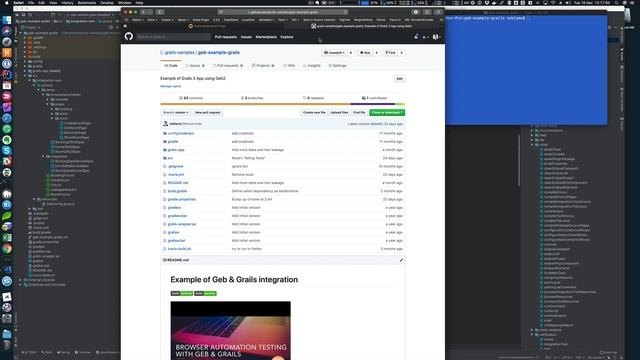Image resolution: width=640 pixels, height=360 pixels.
Task: Go back using Safari's back arrow
Action: pos(144,12)
